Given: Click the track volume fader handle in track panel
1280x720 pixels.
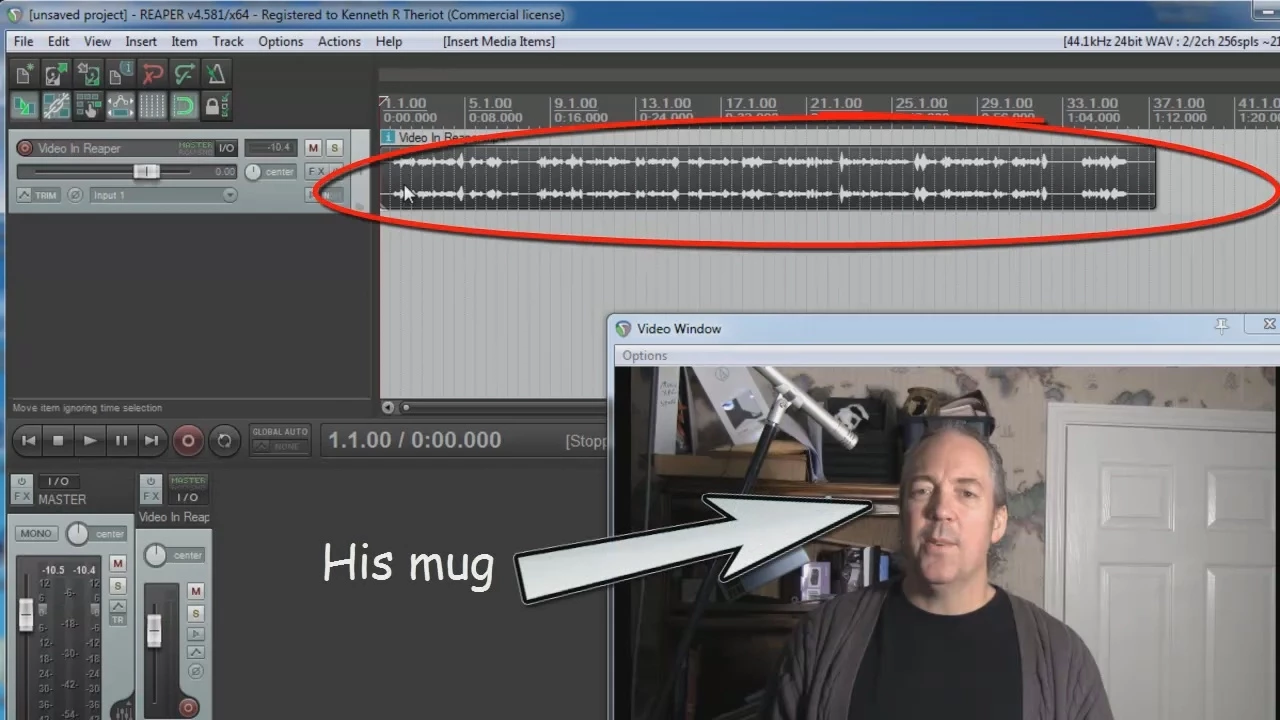Looking at the screenshot, I should pos(146,172).
